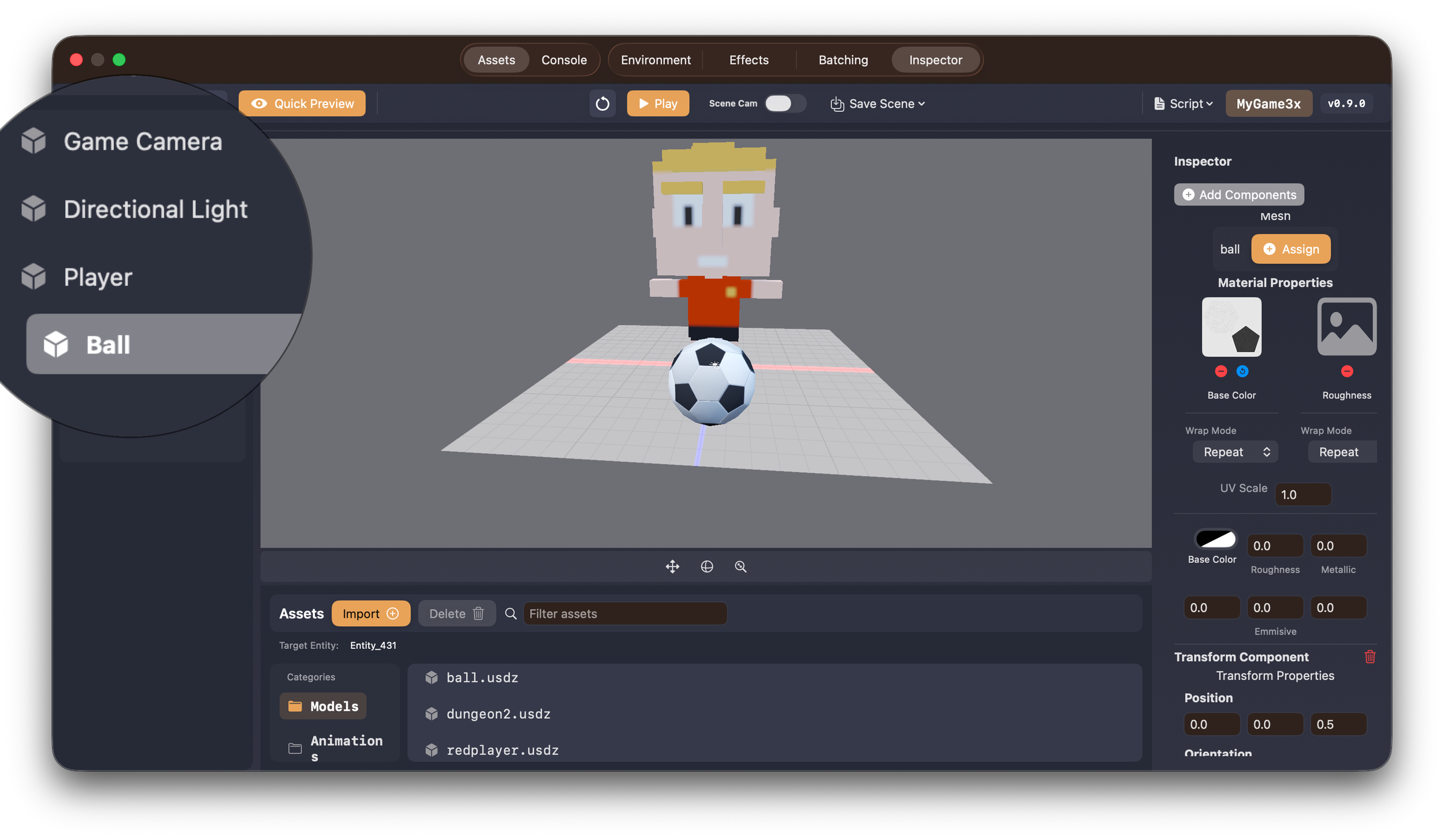Reset Base Color texture with blue icon
This screenshot has height=840, width=1444.
(x=1242, y=371)
